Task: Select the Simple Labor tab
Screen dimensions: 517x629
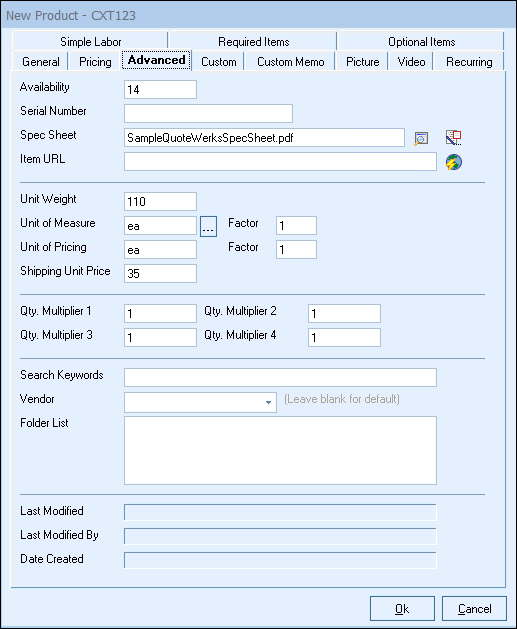Action: pyautogui.click(x=90, y=42)
